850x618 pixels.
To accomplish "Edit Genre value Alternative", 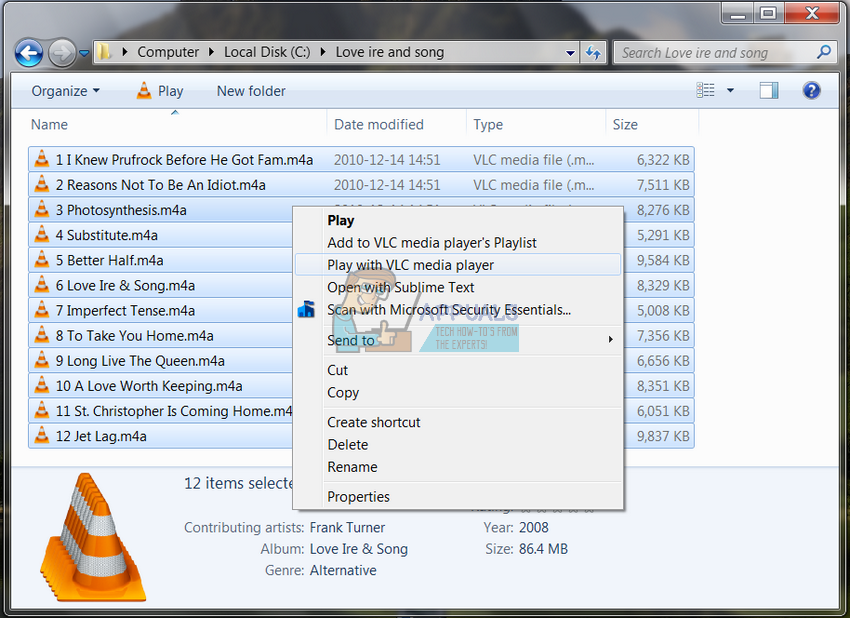I will tap(343, 570).
